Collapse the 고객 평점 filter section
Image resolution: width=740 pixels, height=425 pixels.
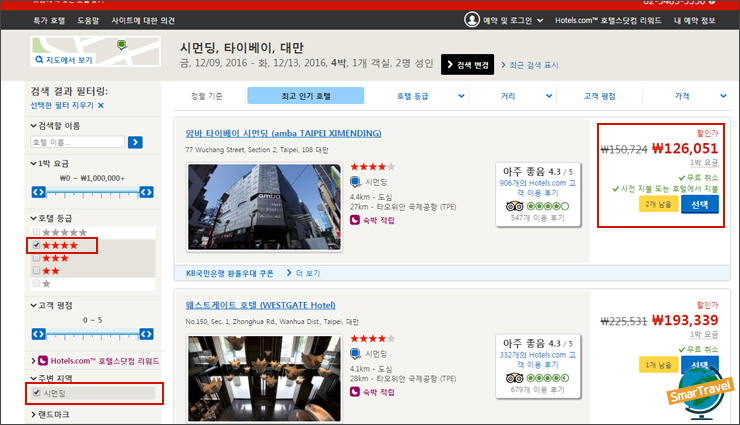[x=51, y=306]
